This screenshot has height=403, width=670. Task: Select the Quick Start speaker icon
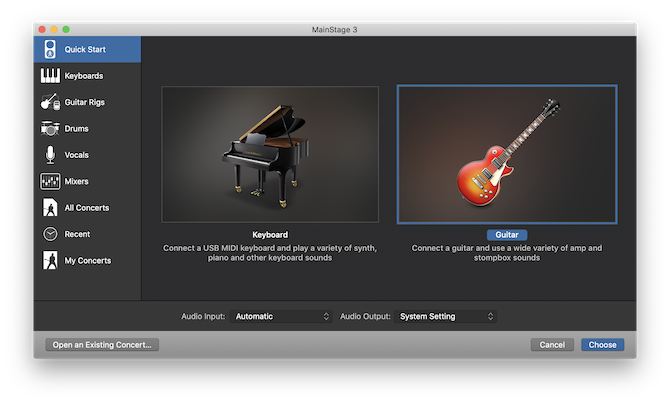(50, 49)
